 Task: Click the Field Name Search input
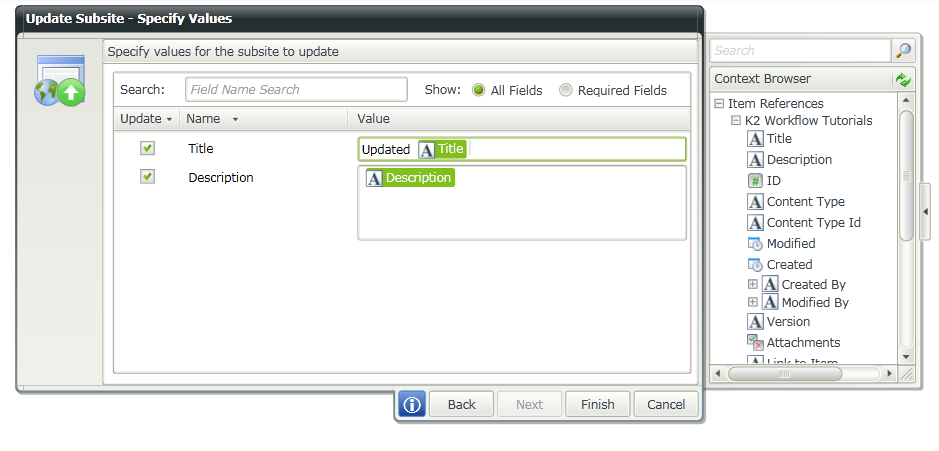pyautogui.click(x=296, y=90)
